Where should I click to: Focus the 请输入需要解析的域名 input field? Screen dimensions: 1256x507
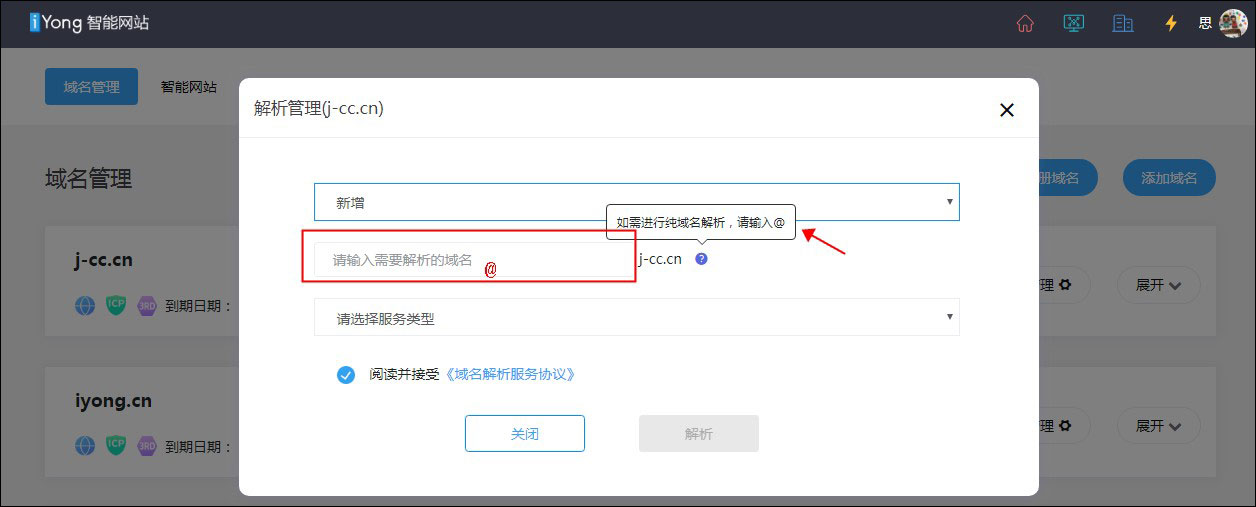coord(470,260)
